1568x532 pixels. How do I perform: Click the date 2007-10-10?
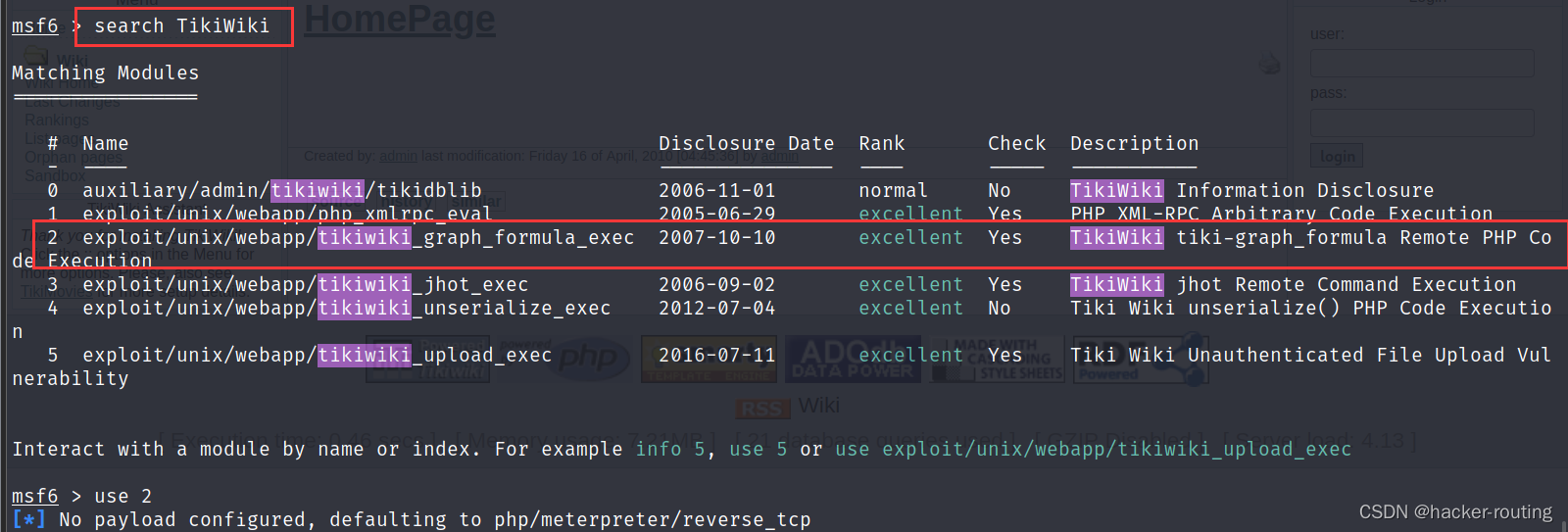716,237
